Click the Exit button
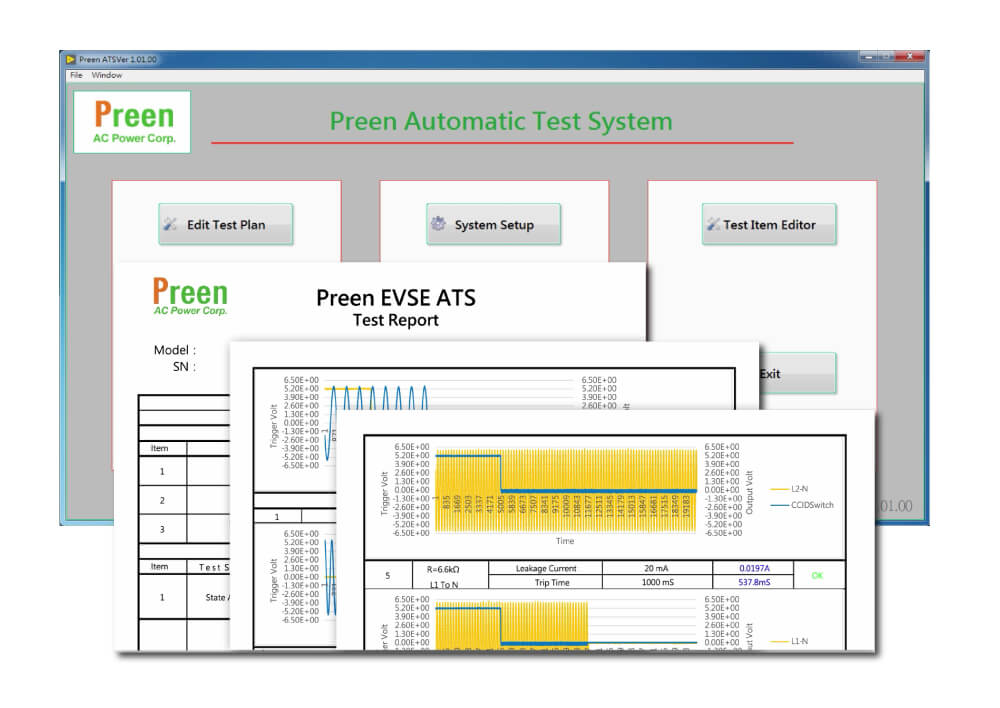 tap(790, 374)
